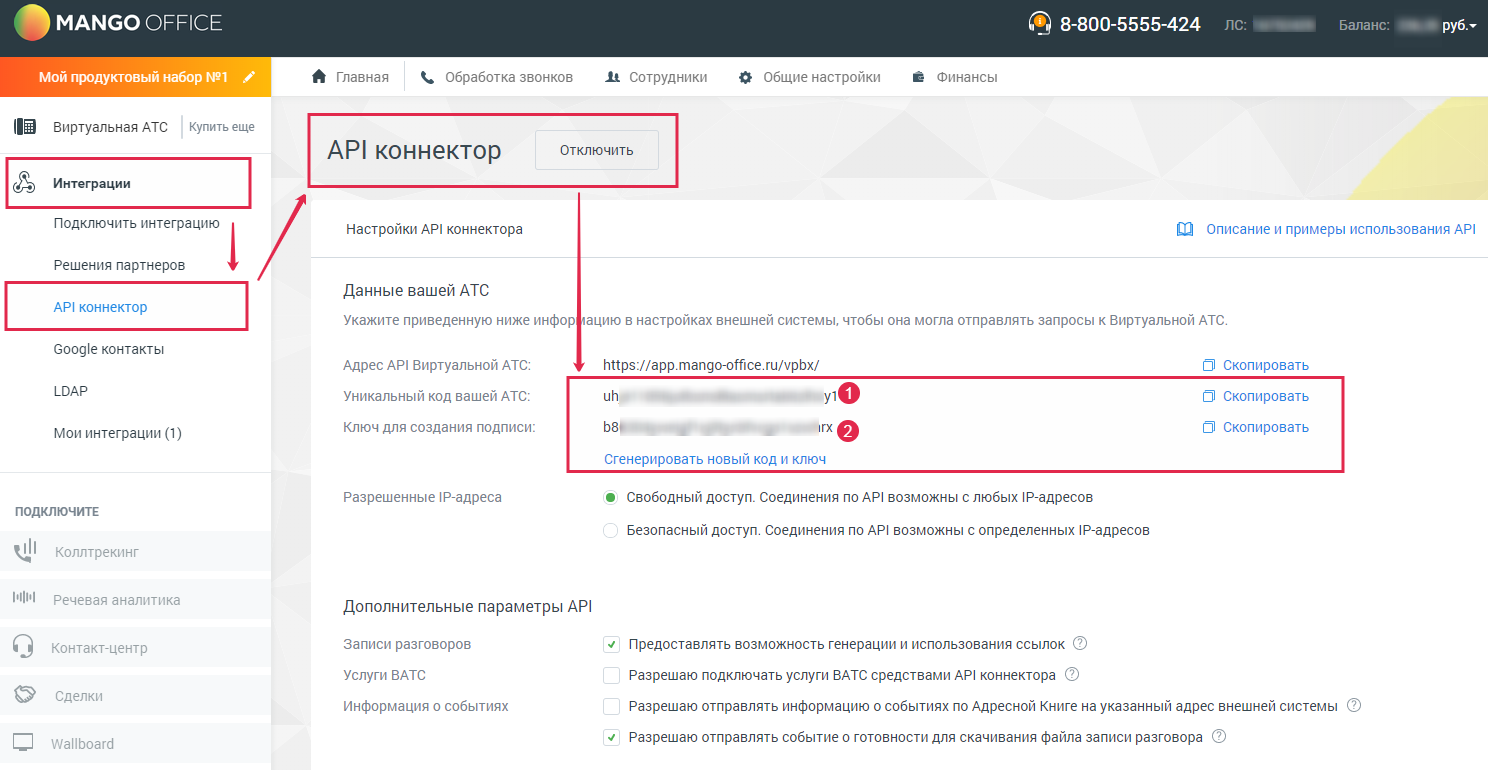Click the Речевая аналитика waveform icon
This screenshot has width=1488, height=770.
pyautogui.click(x=24, y=598)
